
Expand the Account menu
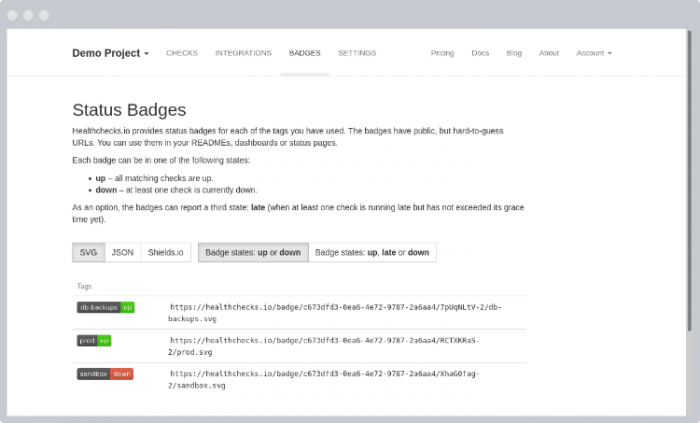594,53
